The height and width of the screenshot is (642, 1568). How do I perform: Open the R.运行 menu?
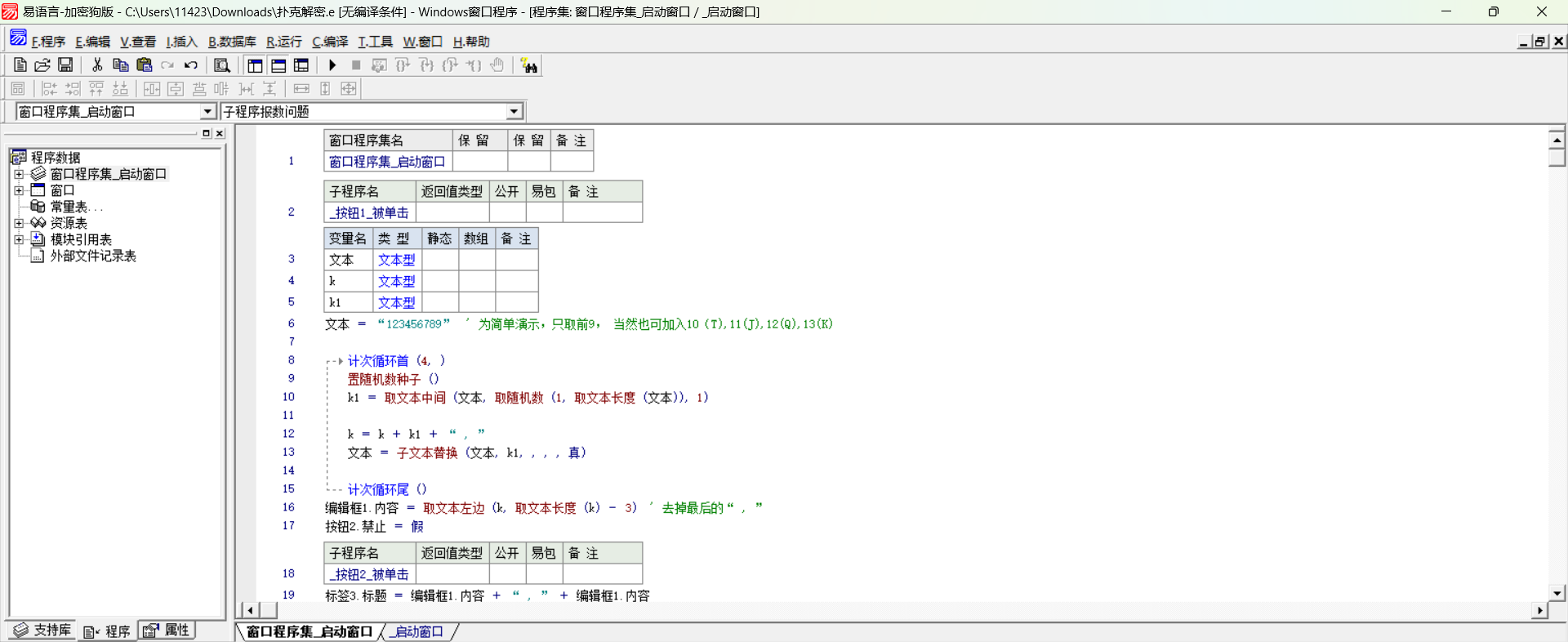pyautogui.click(x=284, y=42)
